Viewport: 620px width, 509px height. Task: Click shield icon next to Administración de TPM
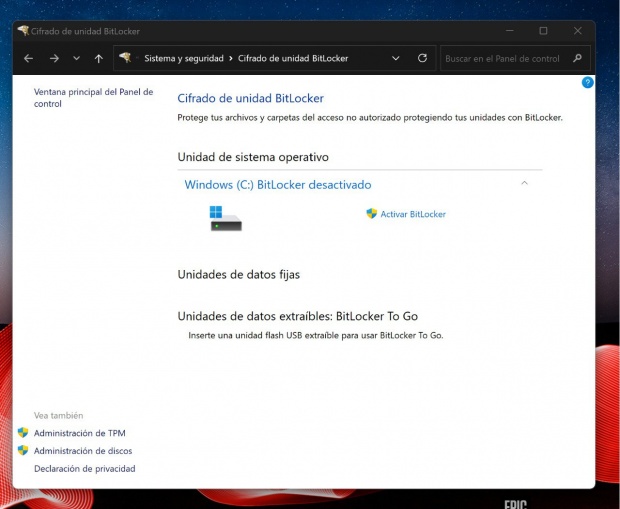tap(23, 432)
